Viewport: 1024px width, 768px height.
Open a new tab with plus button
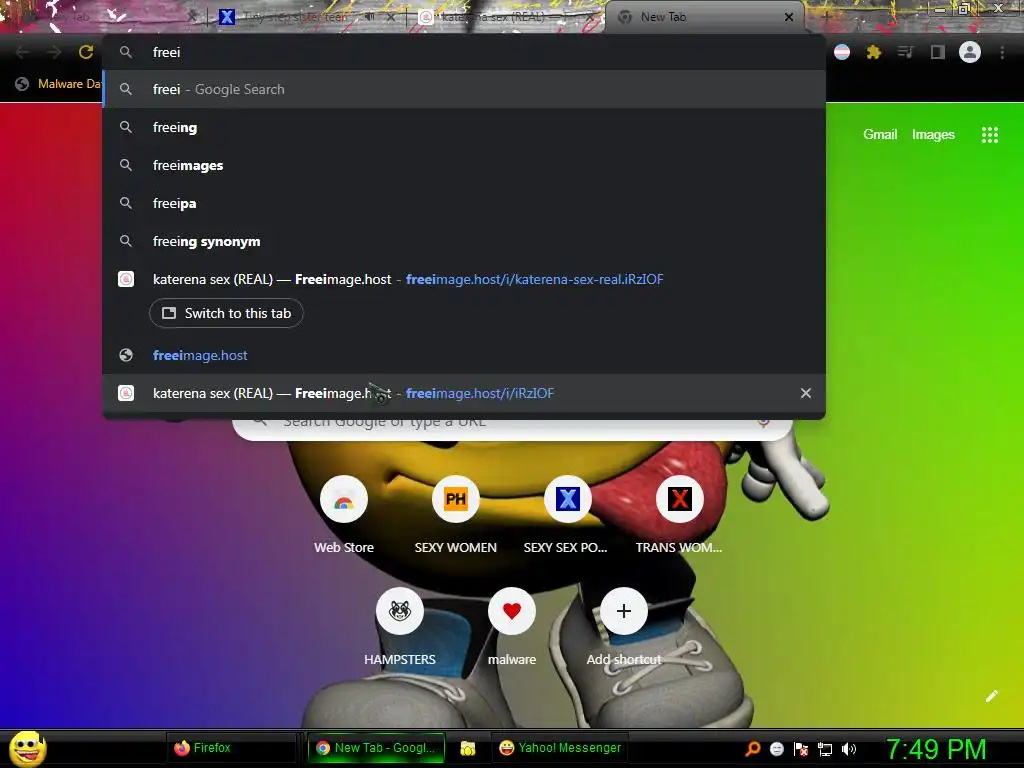pos(825,17)
